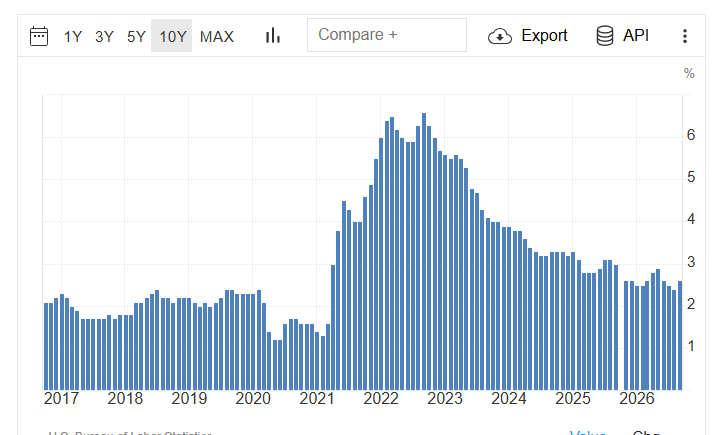
Task: Click the % unit label
Action: pos(689,73)
